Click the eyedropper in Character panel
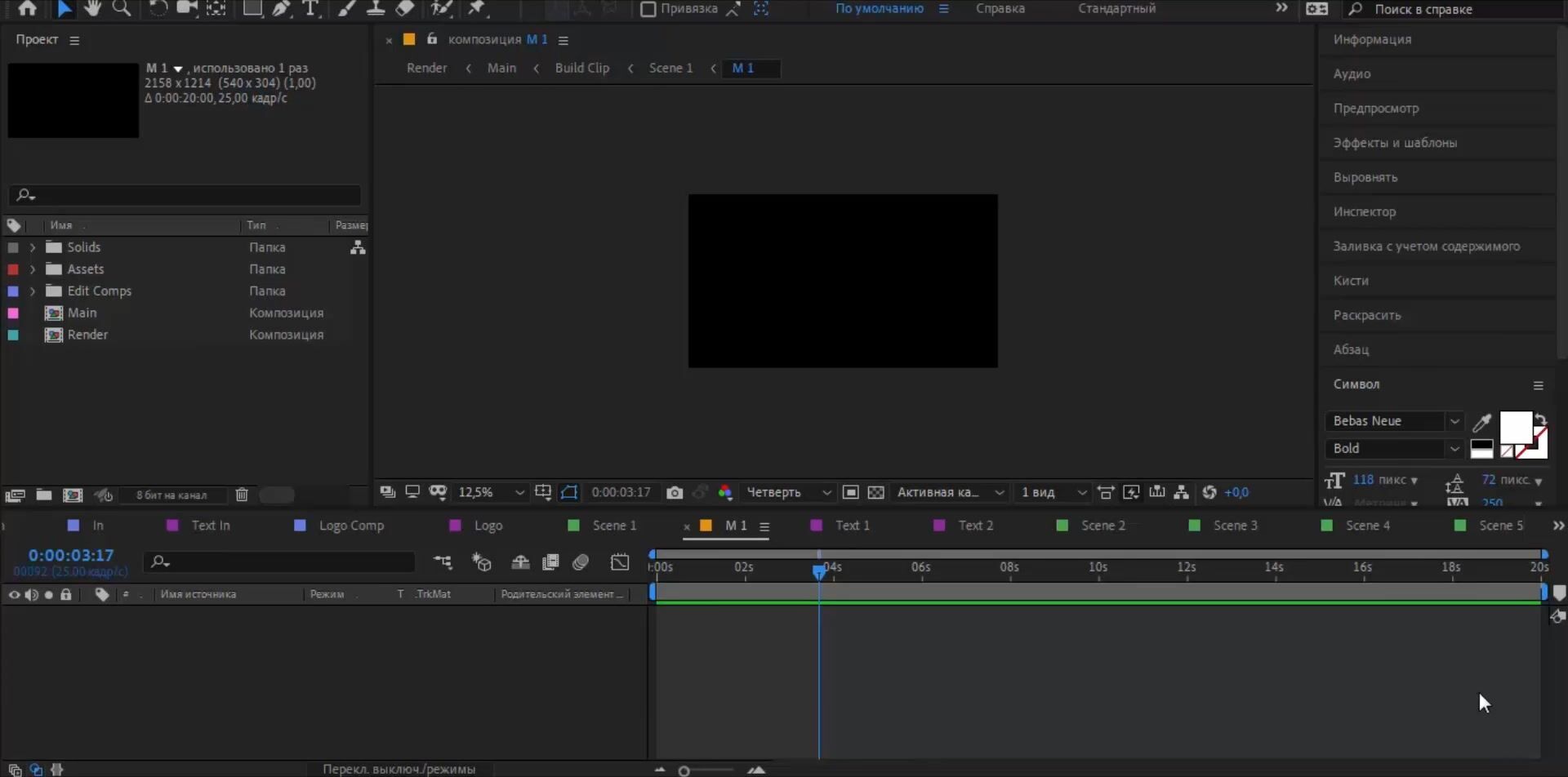This screenshot has width=1568, height=777. point(1481,422)
